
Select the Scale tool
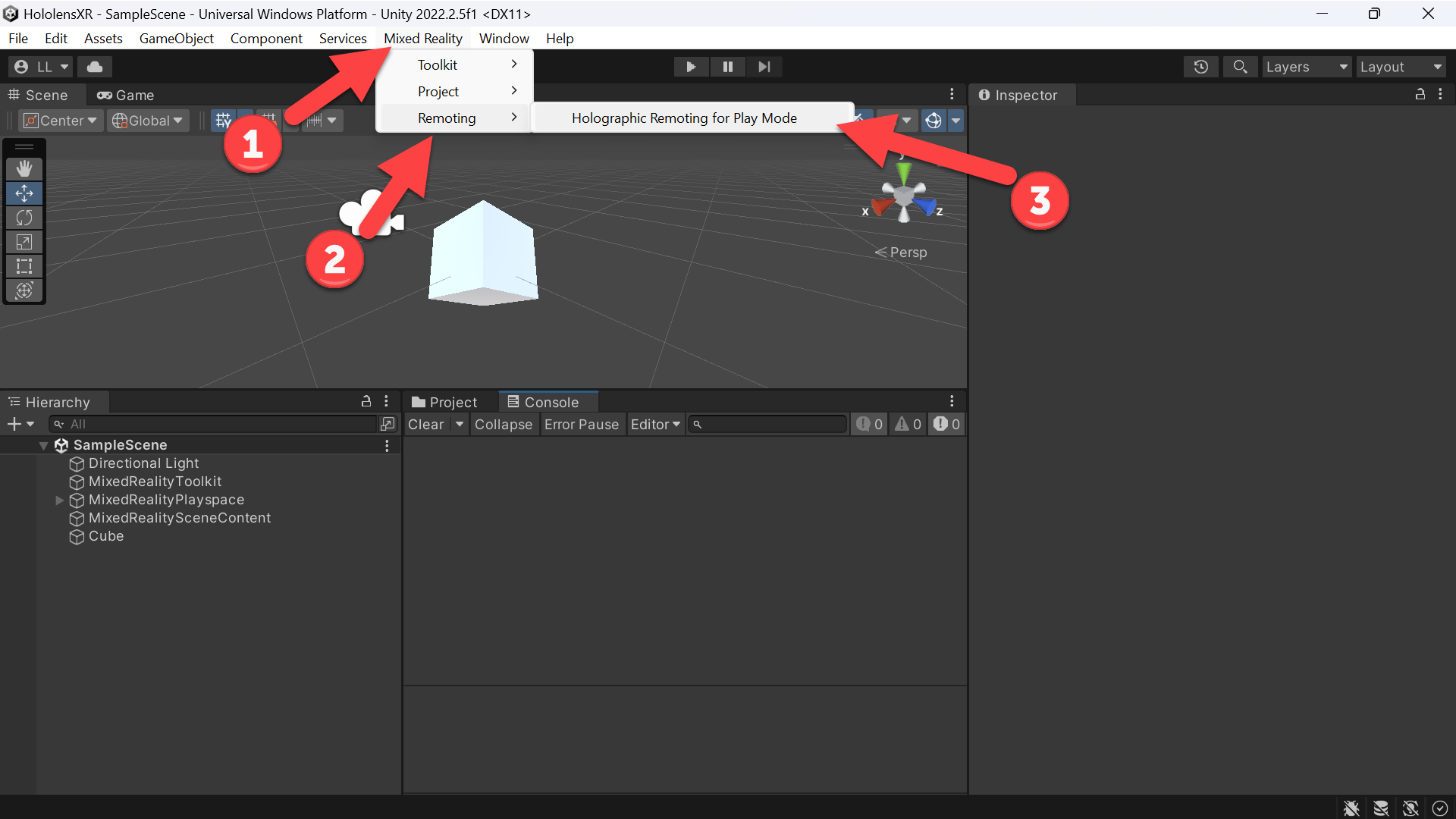coord(24,242)
